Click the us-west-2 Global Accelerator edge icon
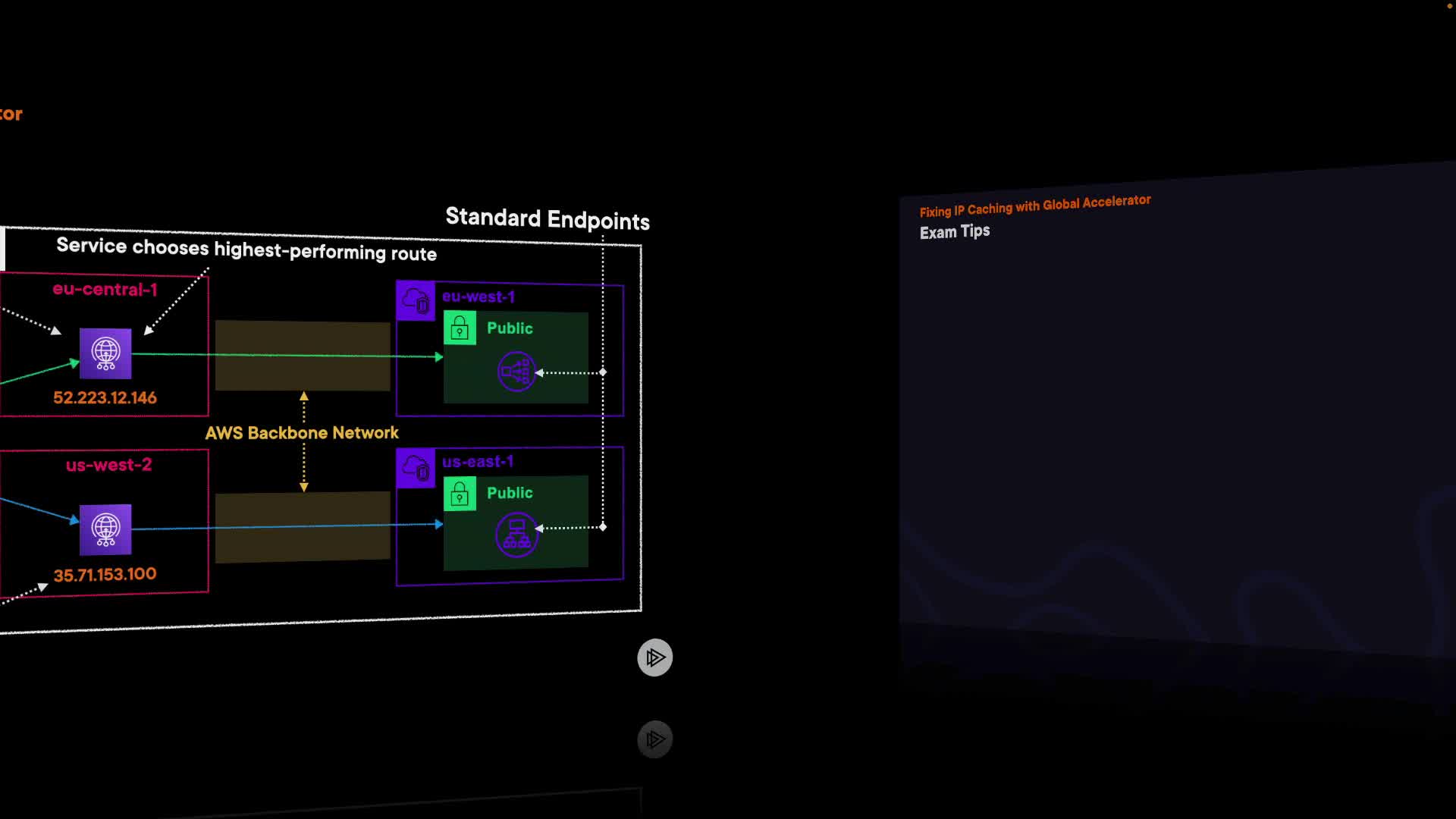This screenshot has width=1456, height=819. pos(105,529)
